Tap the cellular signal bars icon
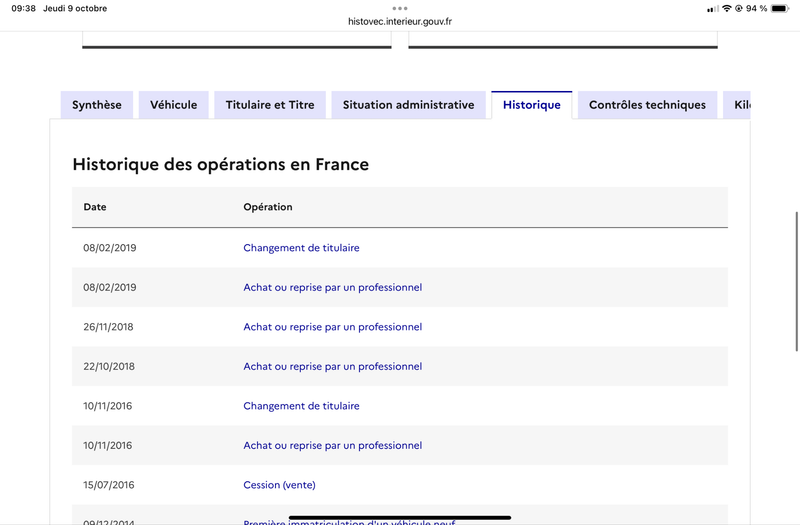 pos(712,8)
